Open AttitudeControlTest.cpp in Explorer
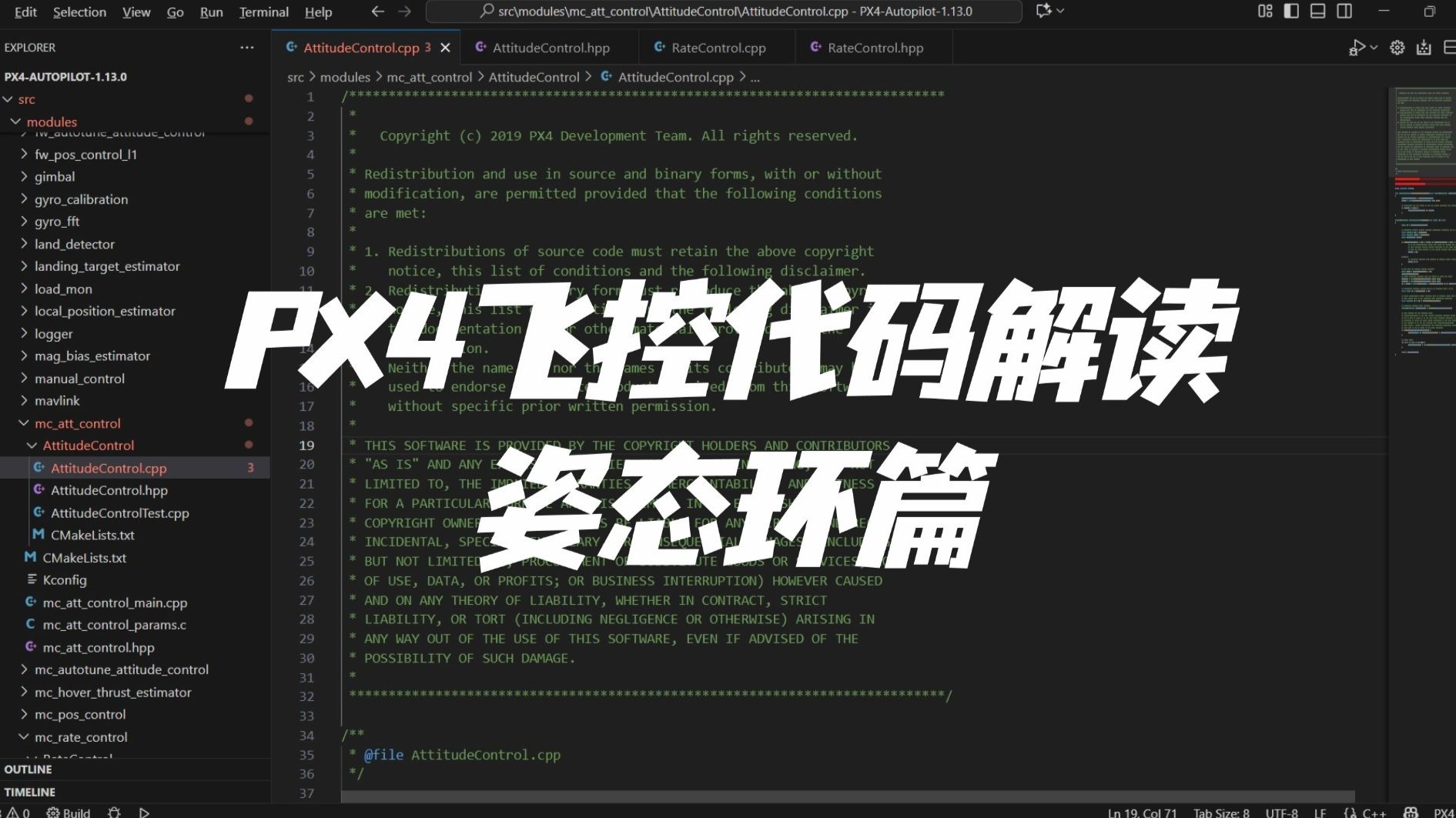This screenshot has height=818, width=1456. [x=119, y=513]
